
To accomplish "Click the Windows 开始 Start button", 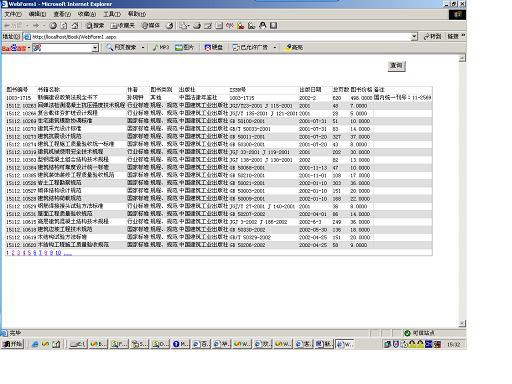I will pyautogui.click(x=13, y=344).
